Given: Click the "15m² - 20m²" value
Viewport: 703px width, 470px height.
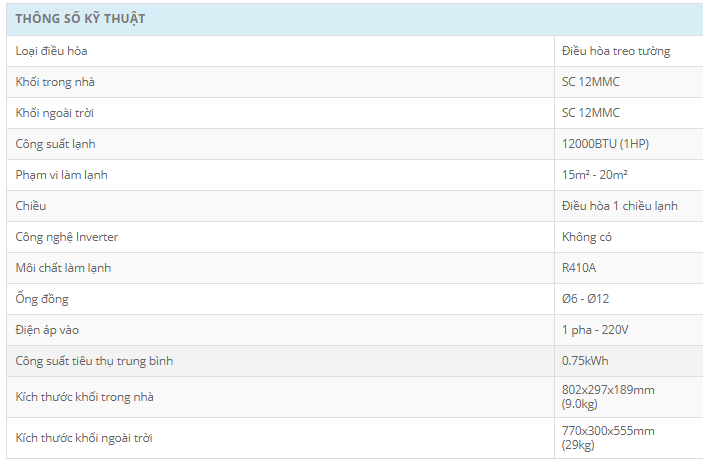Looking at the screenshot, I should click(x=595, y=175).
